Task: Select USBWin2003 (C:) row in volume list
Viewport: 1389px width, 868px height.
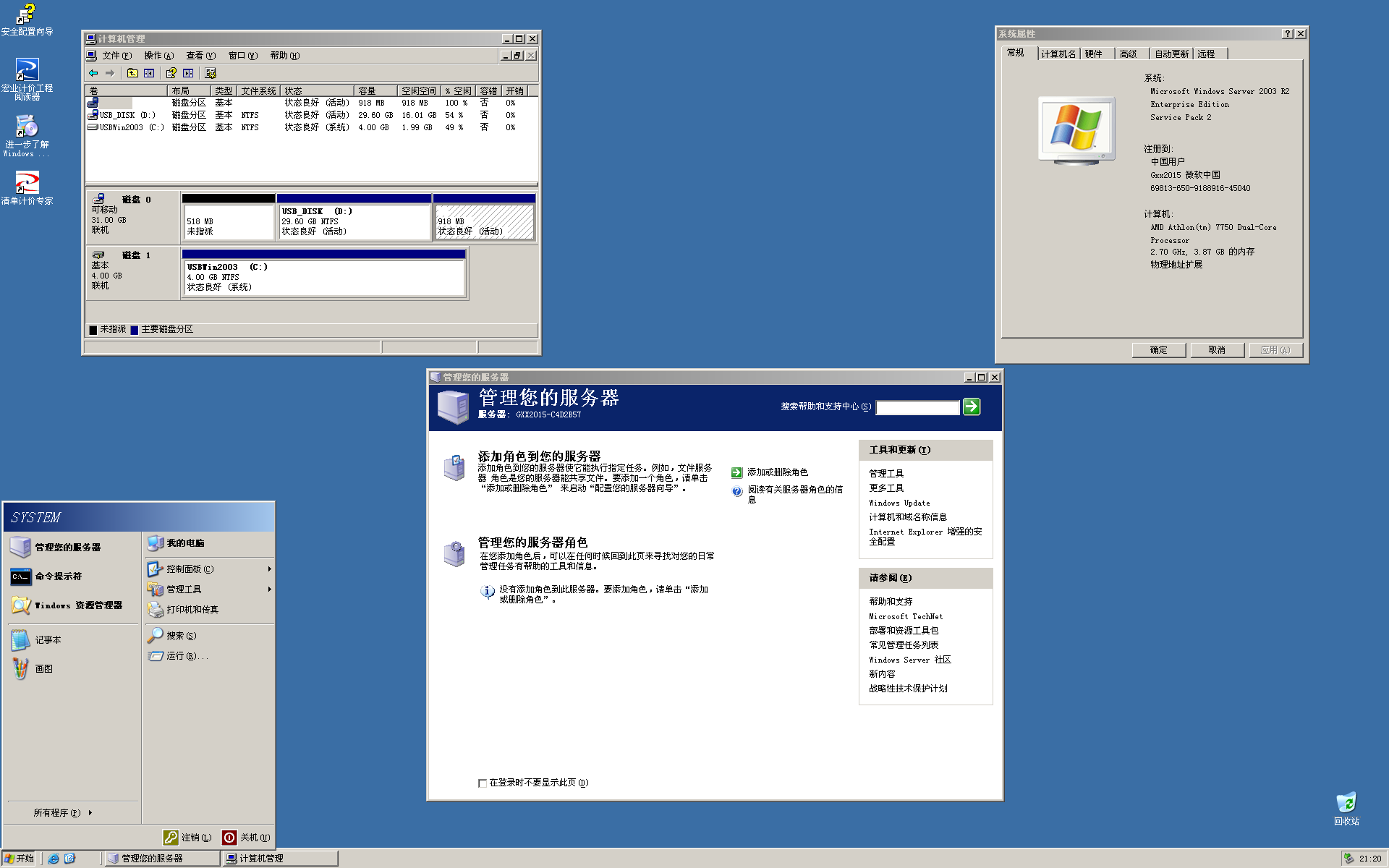Action: pos(311,127)
